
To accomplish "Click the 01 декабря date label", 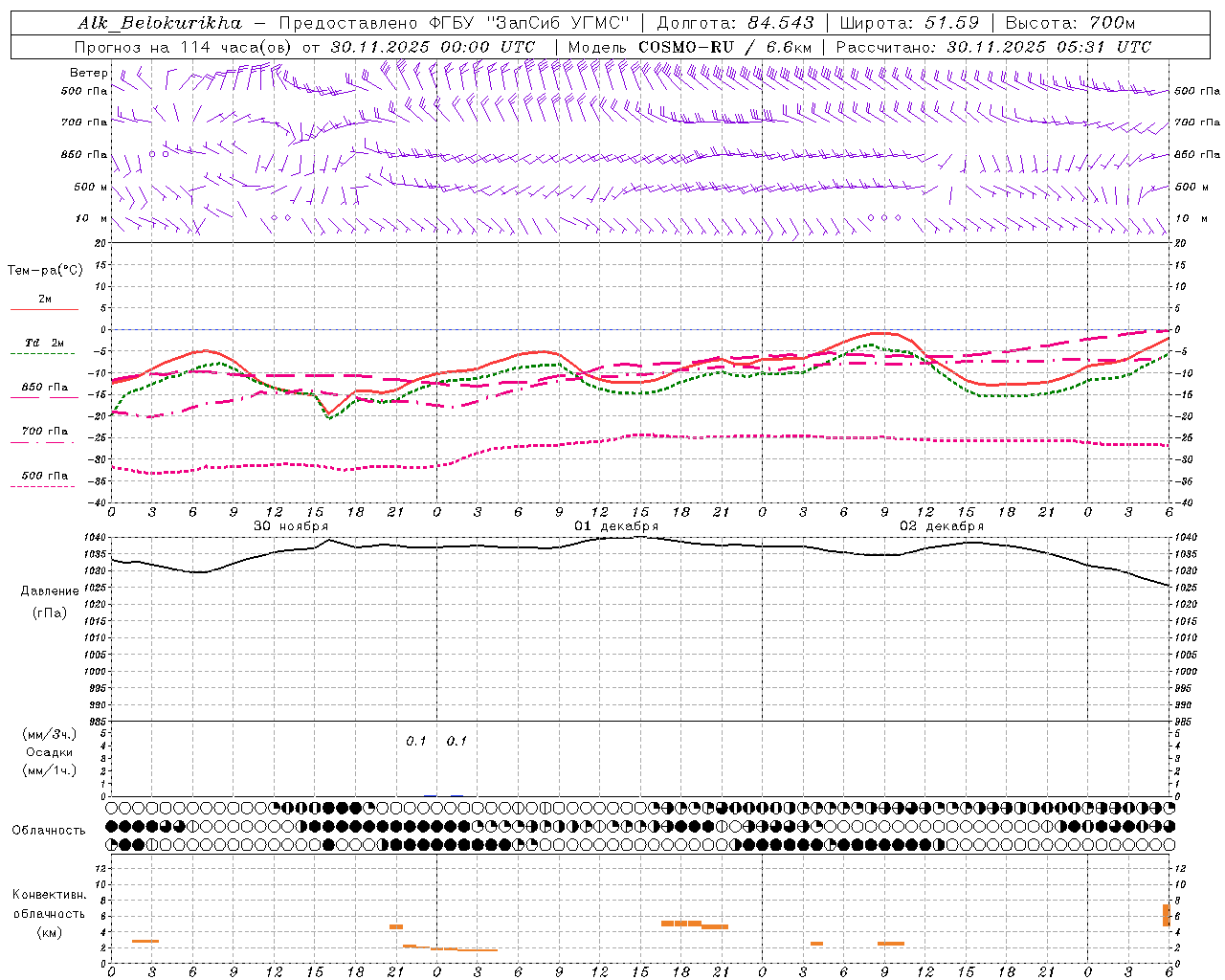I will pyautogui.click(x=616, y=526).
